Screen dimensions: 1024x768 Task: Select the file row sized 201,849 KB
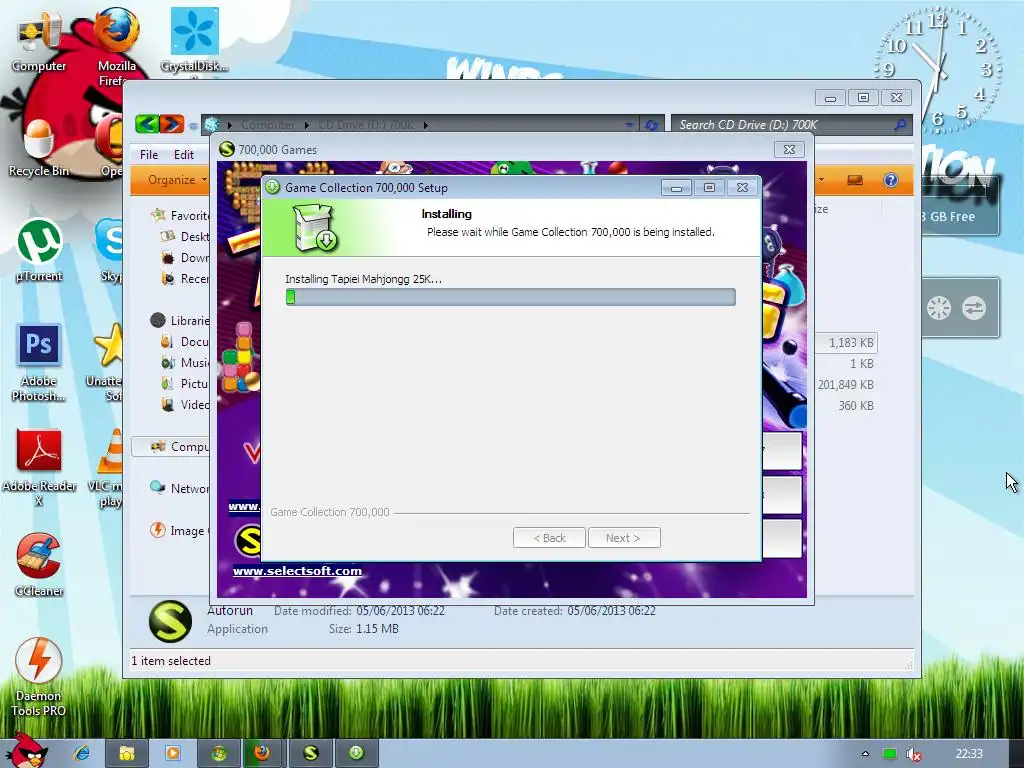point(845,385)
